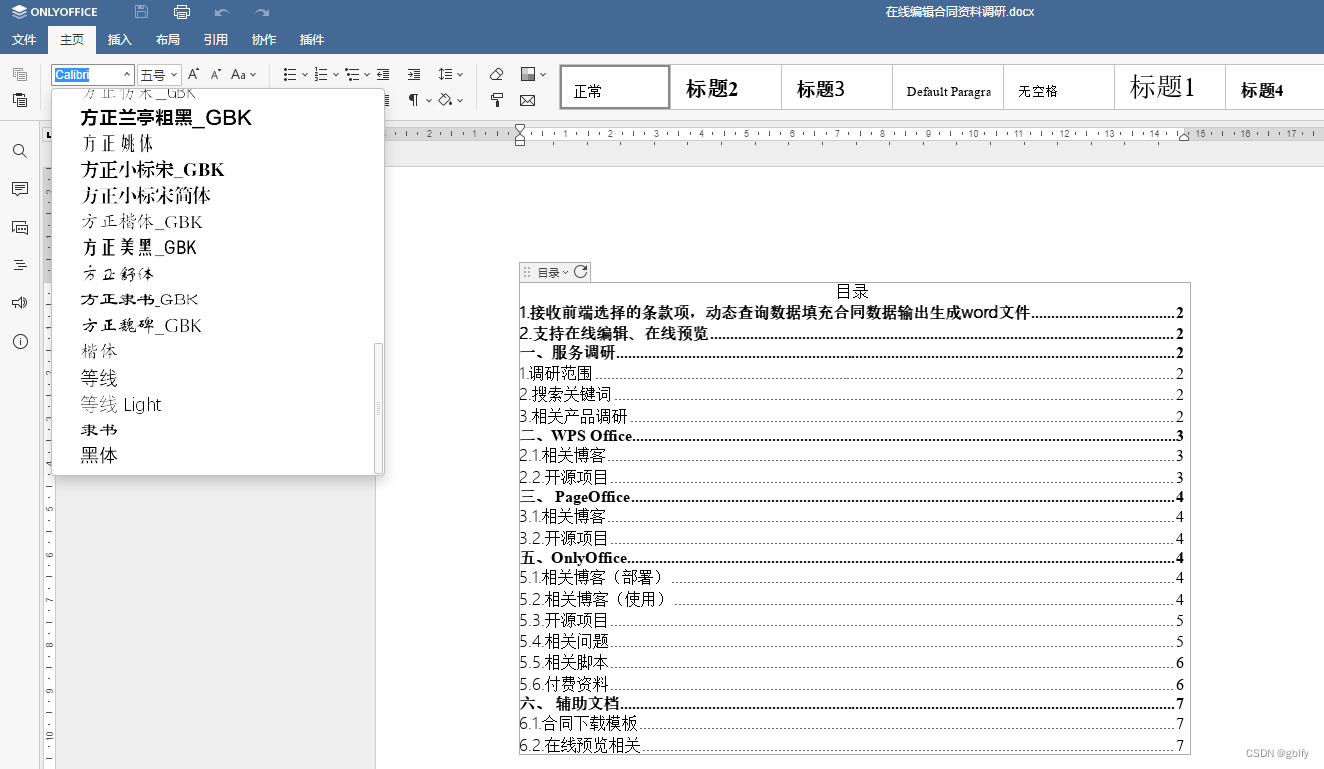Undo the last action
Image resolution: width=1324 pixels, height=769 pixels.
pyautogui.click(x=222, y=12)
